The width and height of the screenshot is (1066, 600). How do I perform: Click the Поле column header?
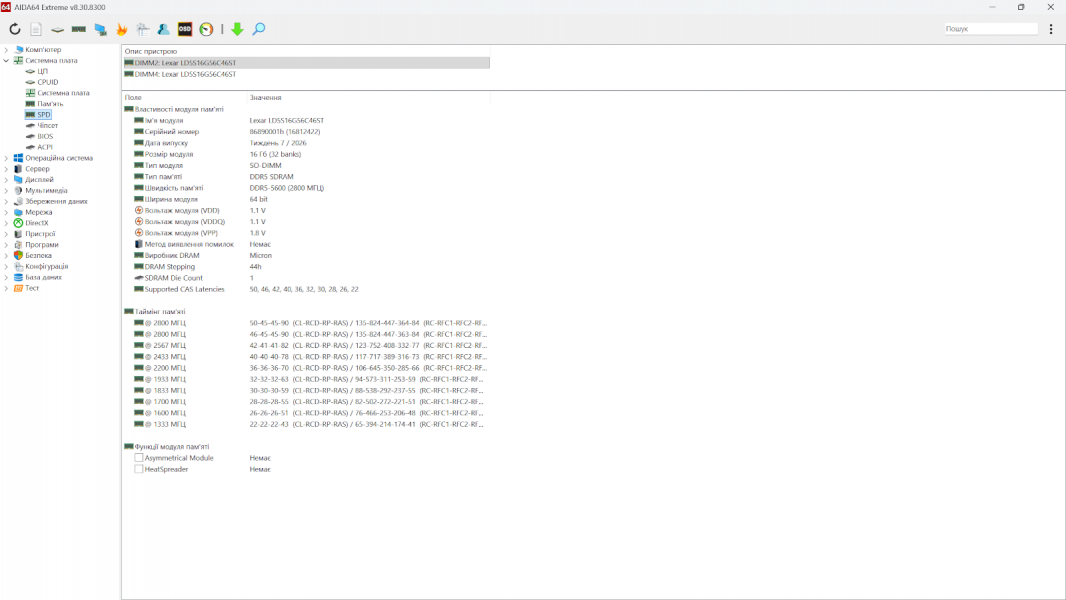pos(184,97)
